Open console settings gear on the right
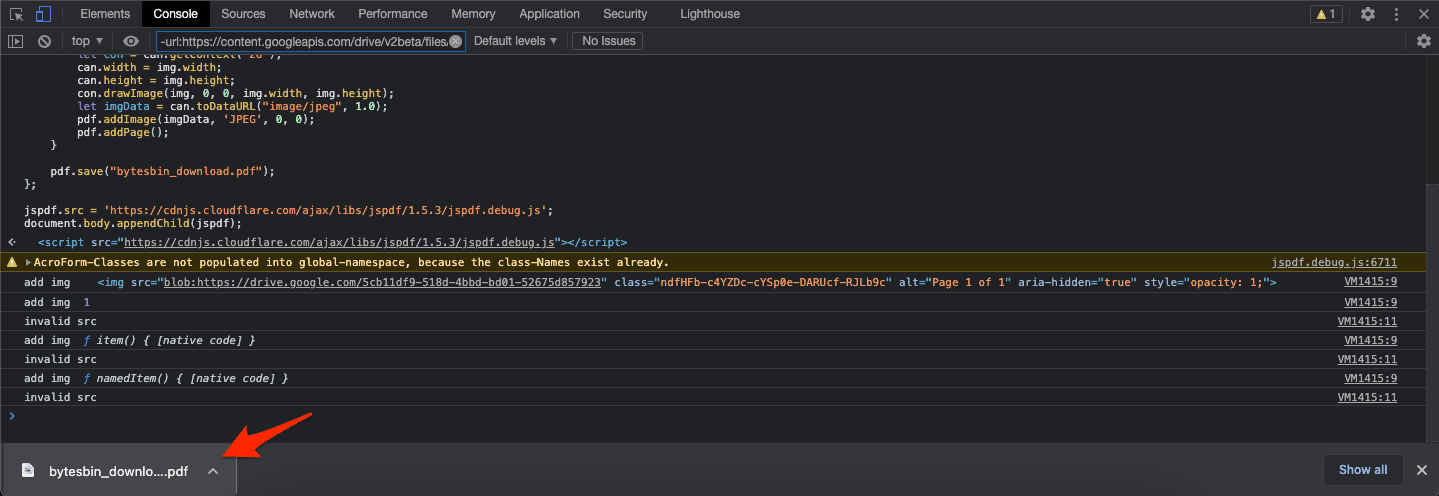The width and height of the screenshot is (1439, 496). click(x=1424, y=41)
